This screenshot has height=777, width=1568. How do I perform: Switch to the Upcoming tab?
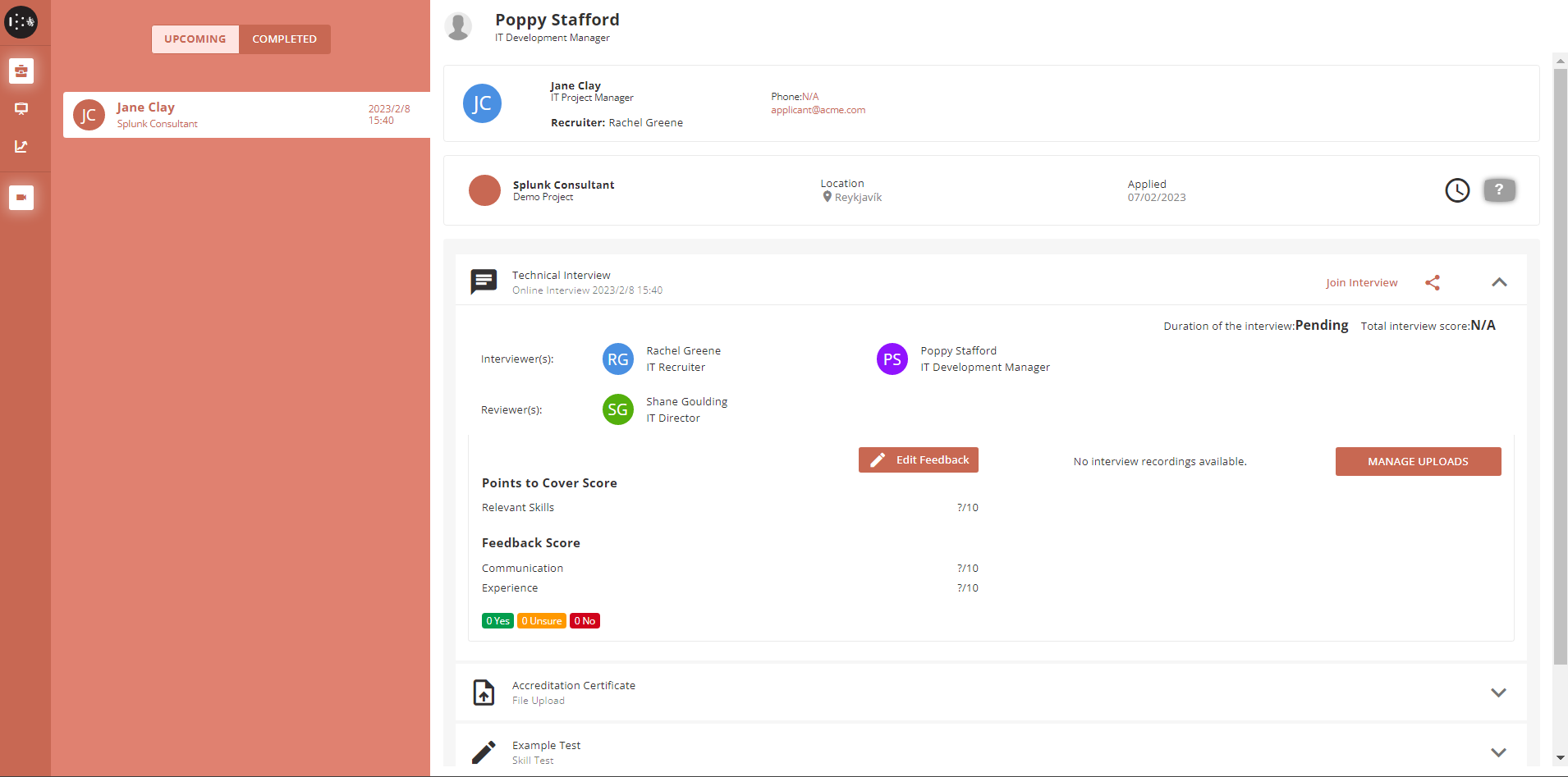(195, 39)
